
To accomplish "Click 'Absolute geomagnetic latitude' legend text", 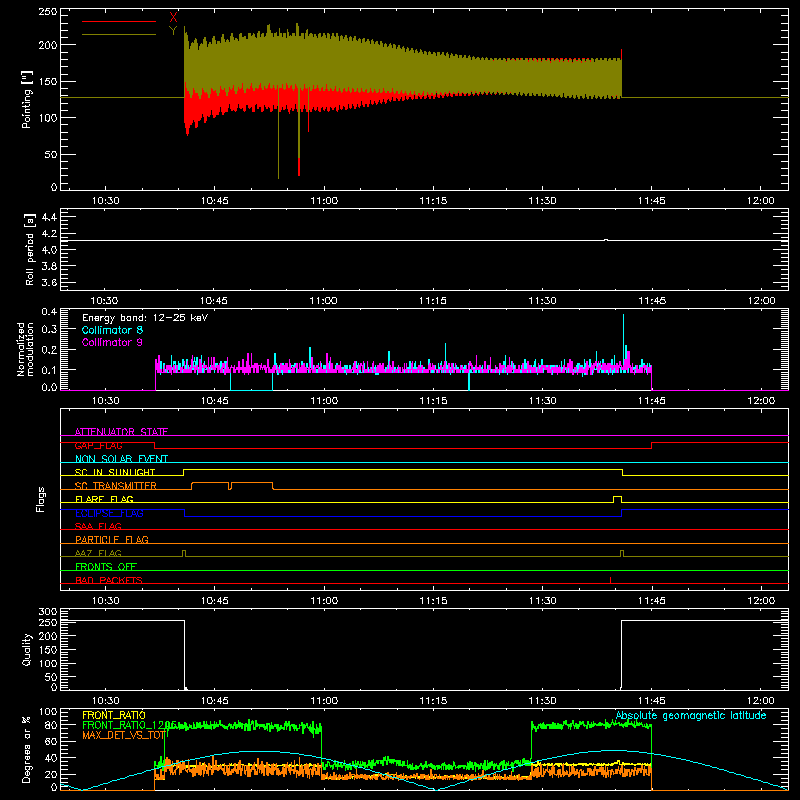I will 691,716.
